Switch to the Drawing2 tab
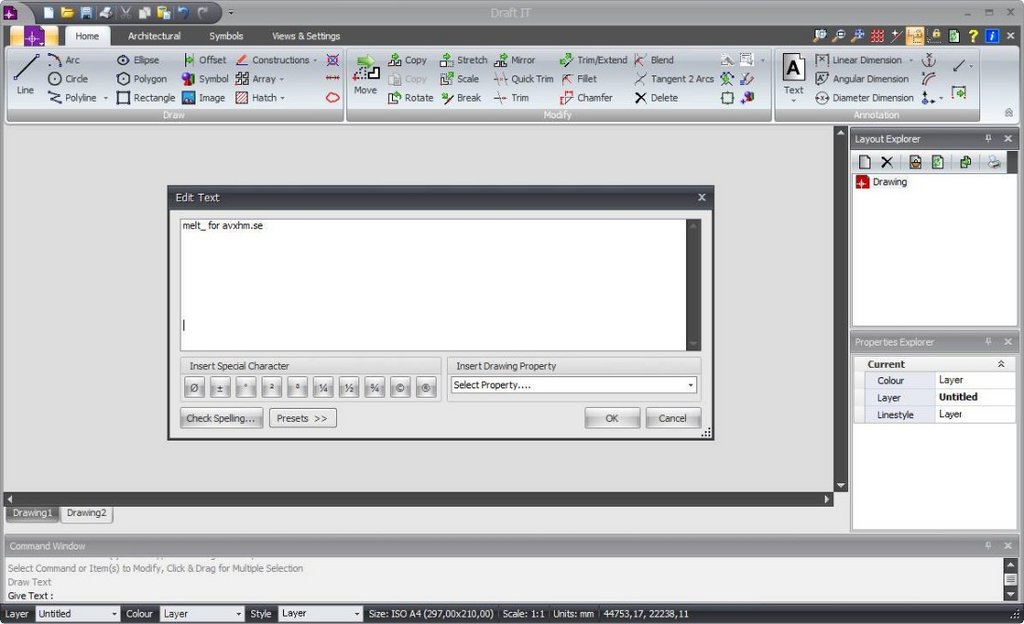The width and height of the screenshot is (1024, 624). (86, 513)
